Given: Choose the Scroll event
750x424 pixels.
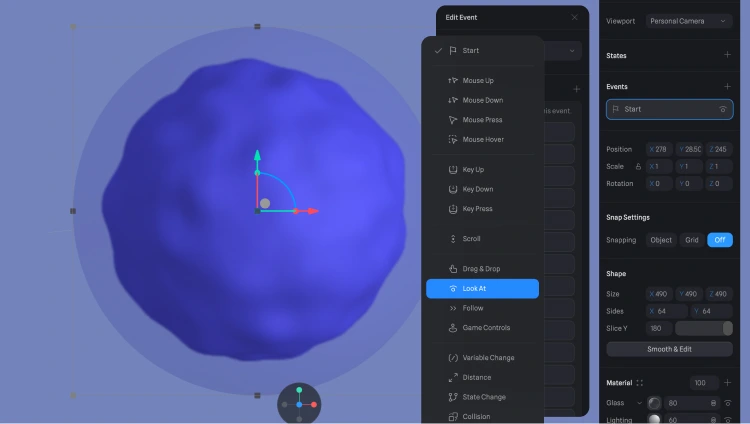Looking at the screenshot, I should [482, 238].
